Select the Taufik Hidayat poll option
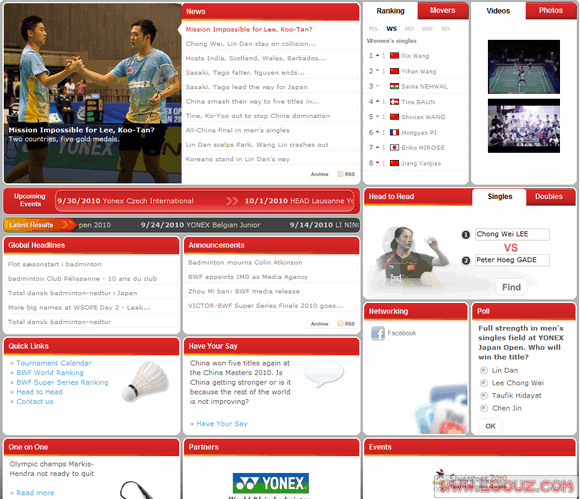Screen dimensions: 580x499 pos(483,395)
